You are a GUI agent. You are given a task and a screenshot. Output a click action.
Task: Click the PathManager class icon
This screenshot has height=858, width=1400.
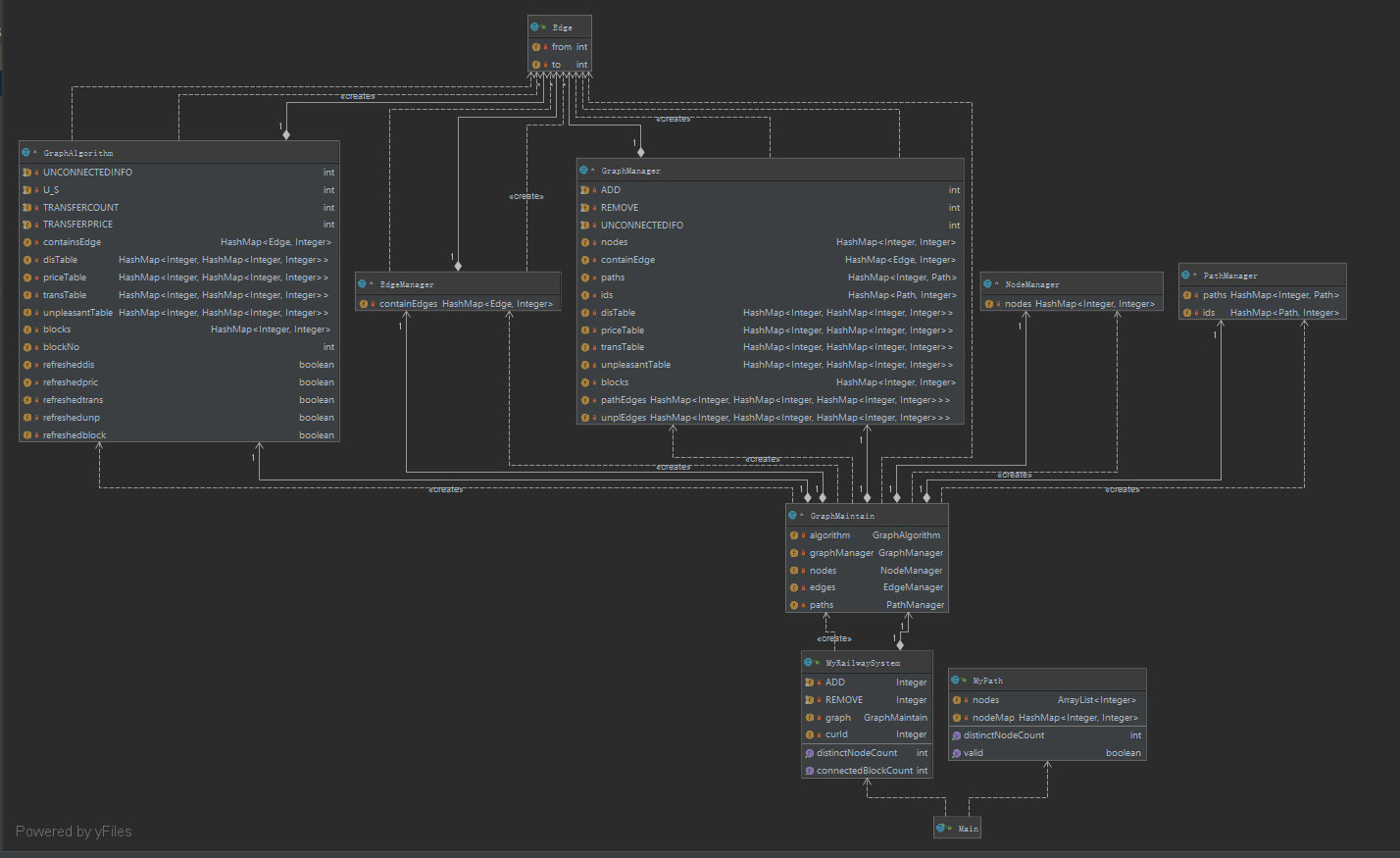pyautogui.click(x=1186, y=276)
